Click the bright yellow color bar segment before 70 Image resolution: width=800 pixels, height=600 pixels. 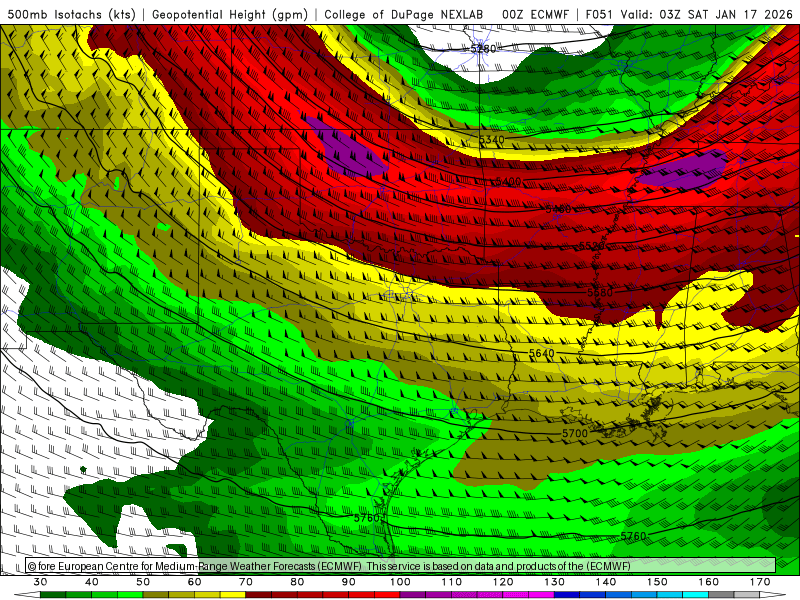click(x=233, y=596)
